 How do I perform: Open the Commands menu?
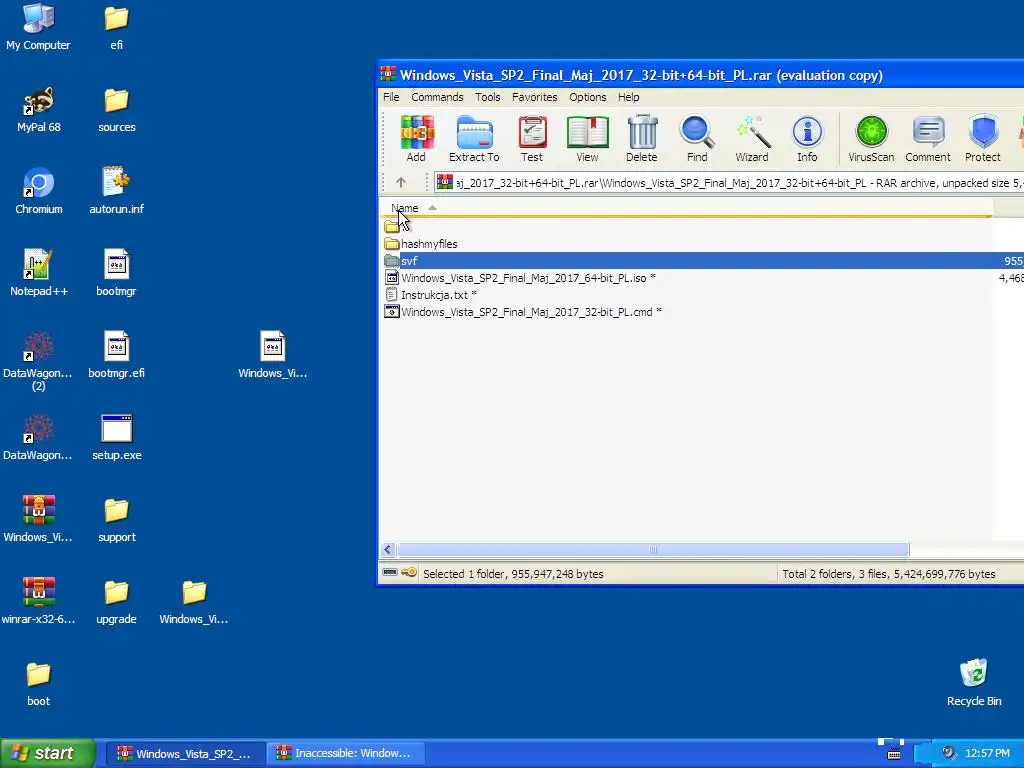[x=437, y=97]
